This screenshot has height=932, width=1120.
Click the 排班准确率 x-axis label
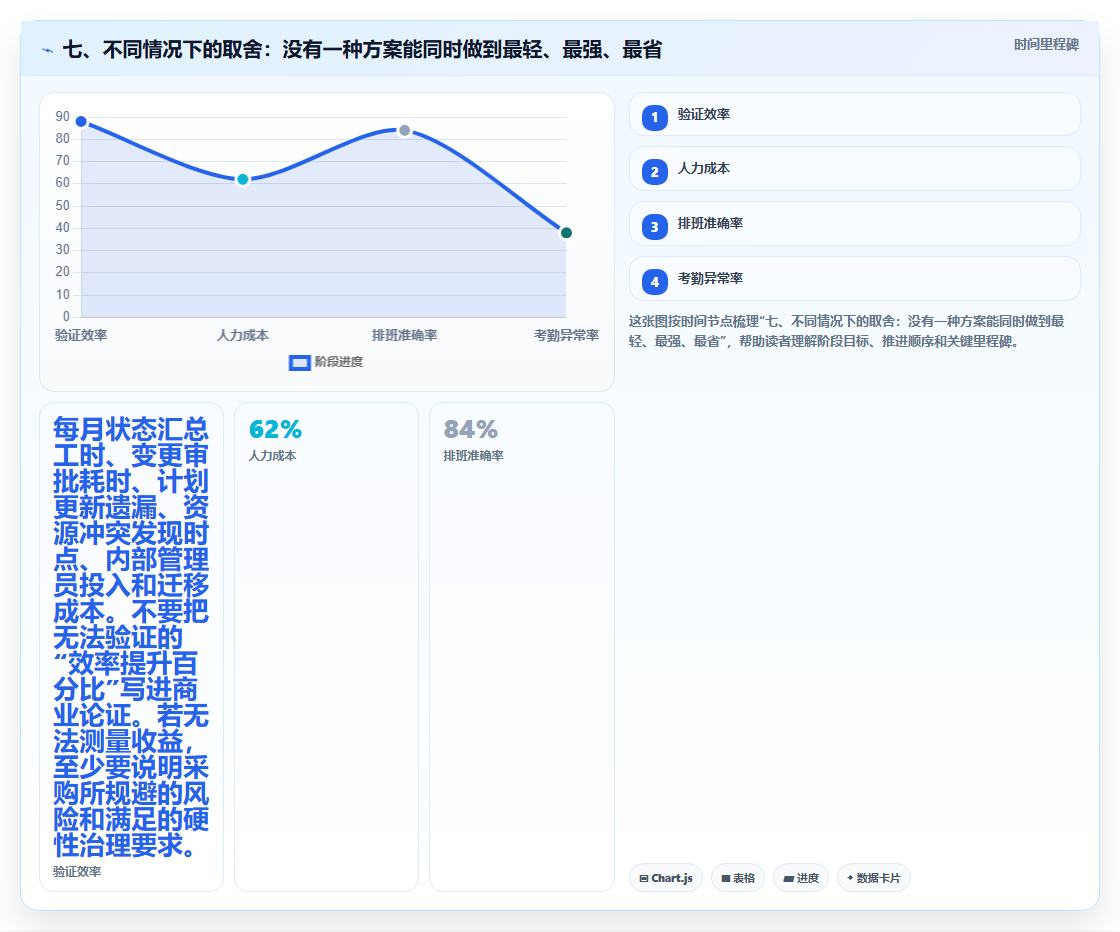(405, 336)
